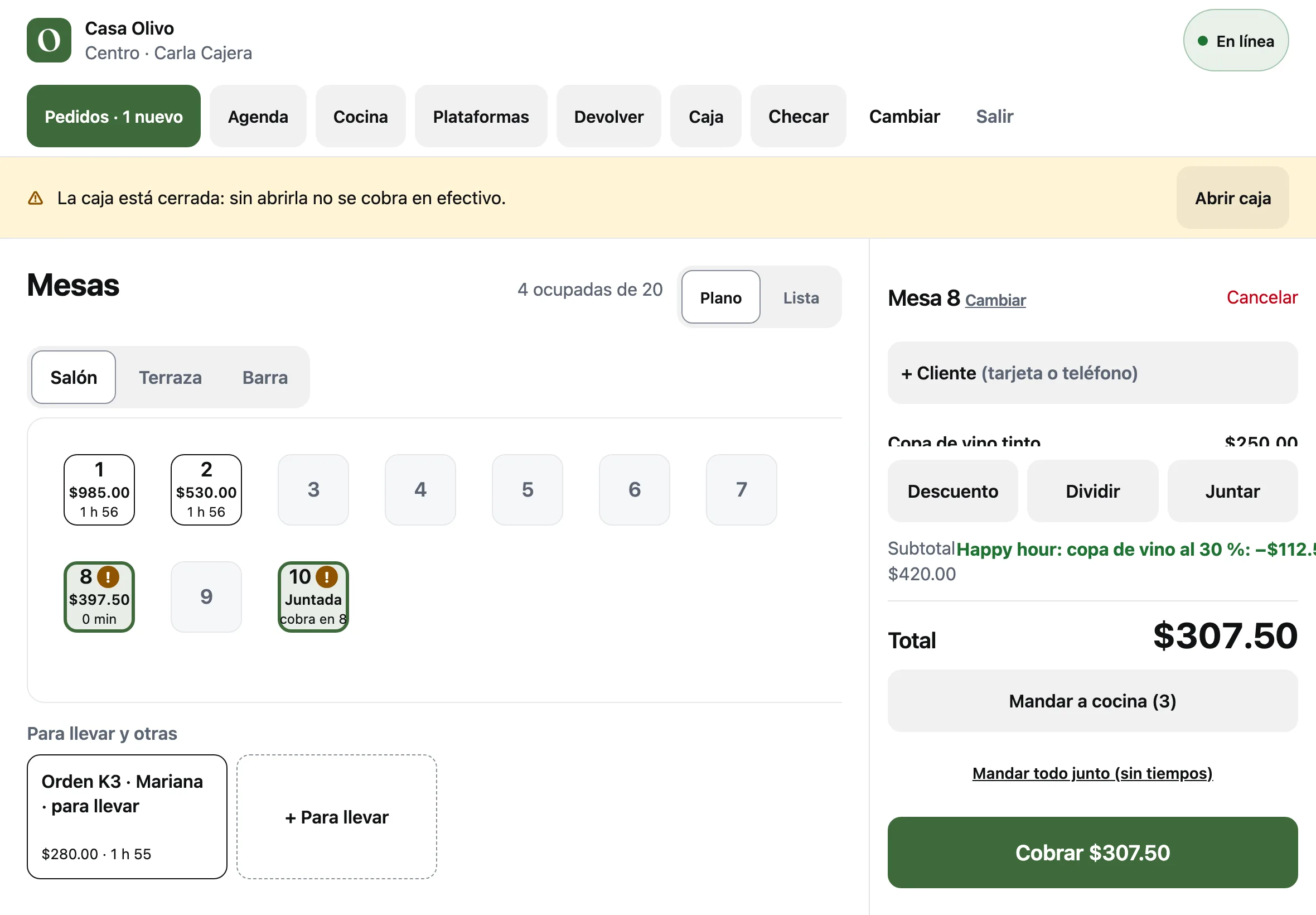Image resolution: width=1316 pixels, height=915 pixels.
Task: Click Salir to log out
Action: click(x=994, y=117)
